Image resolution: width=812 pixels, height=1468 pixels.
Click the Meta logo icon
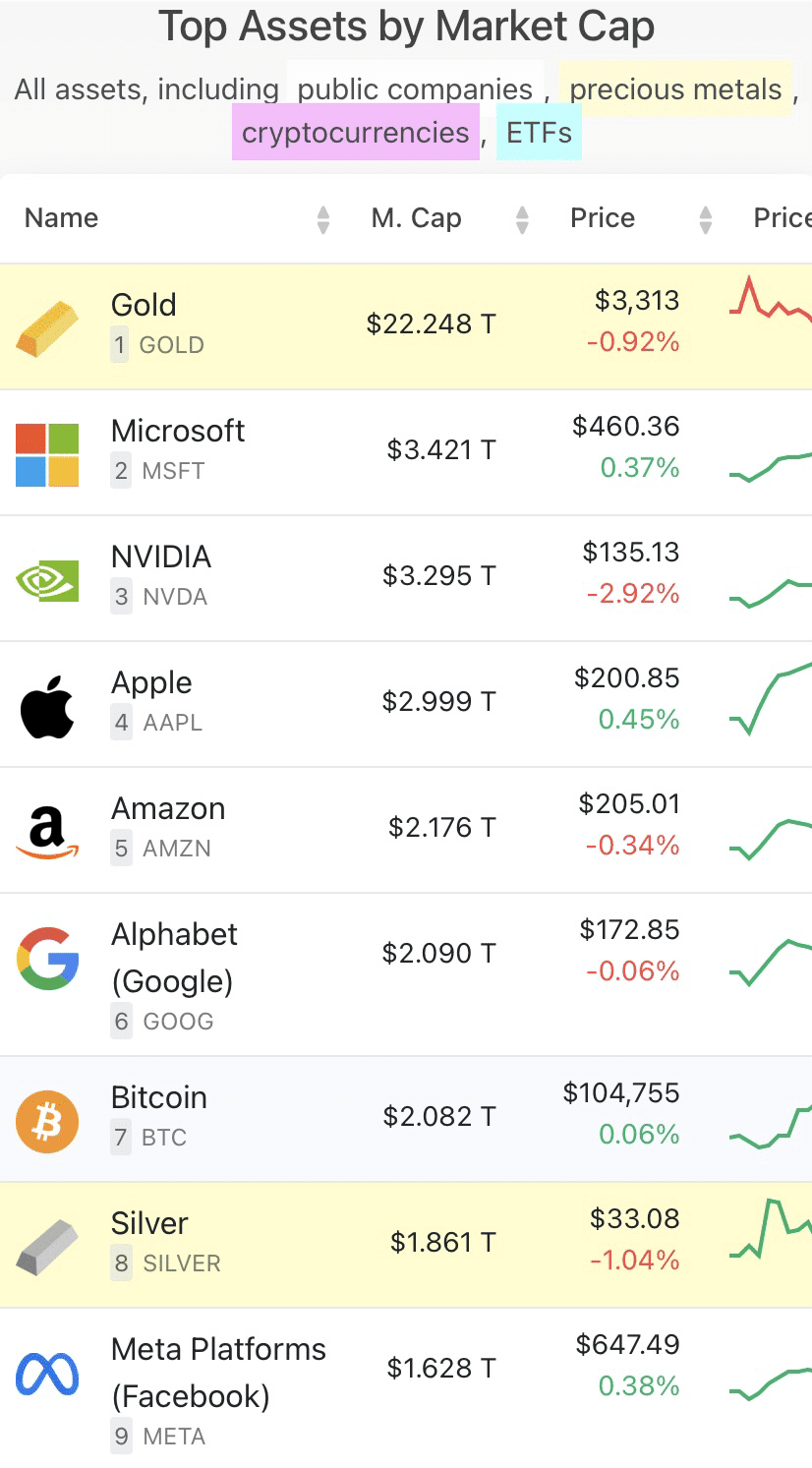(x=47, y=1374)
